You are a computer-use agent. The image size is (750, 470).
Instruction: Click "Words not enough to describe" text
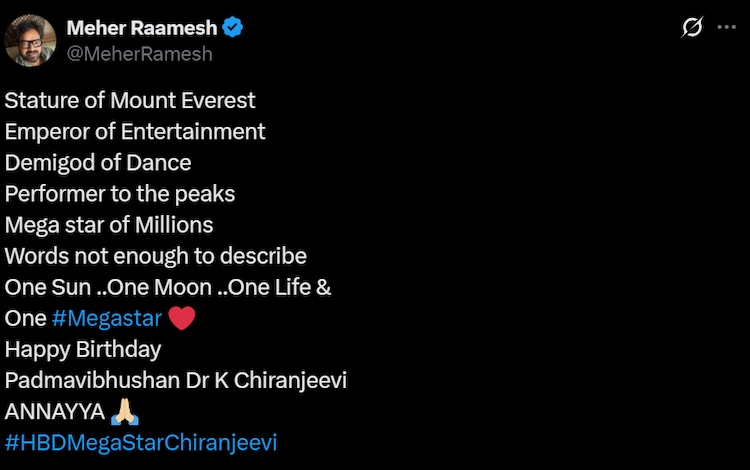(x=155, y=256)
